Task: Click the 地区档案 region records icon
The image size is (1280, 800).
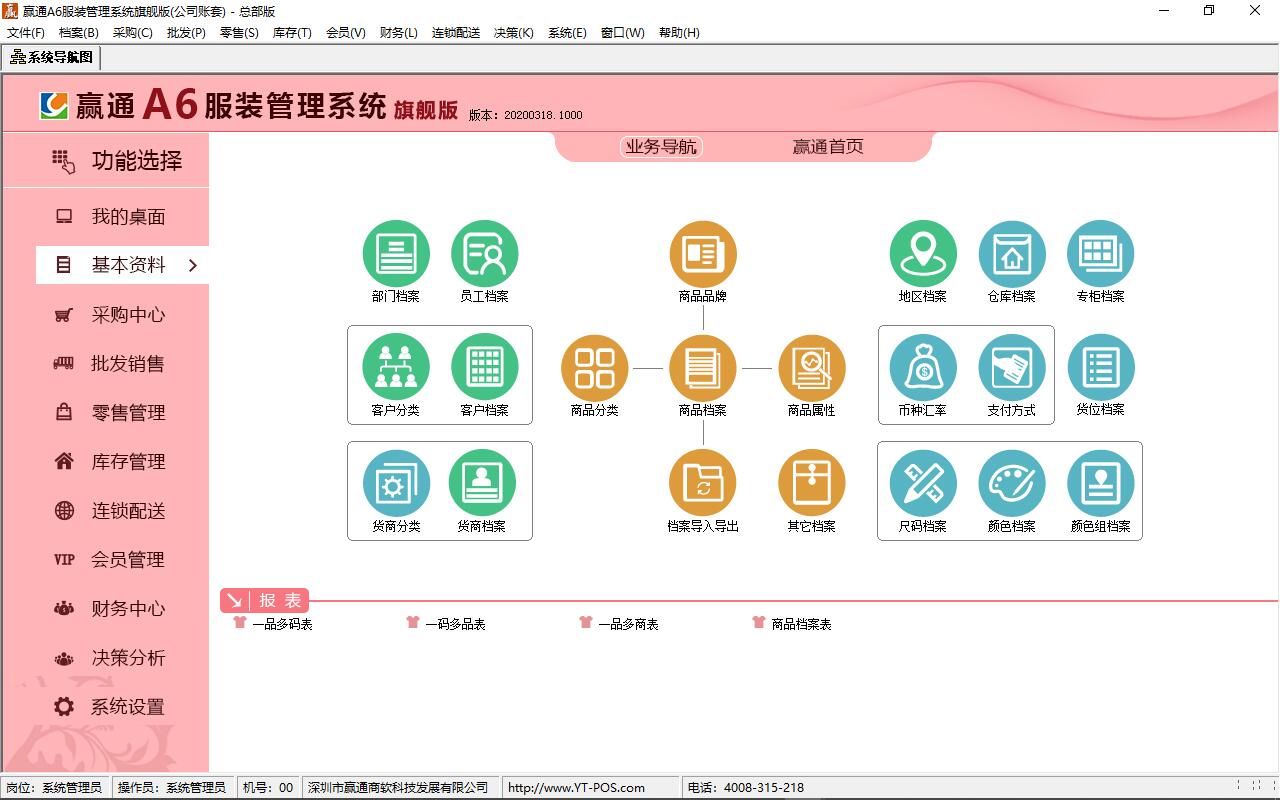Action: coord(923,254)
